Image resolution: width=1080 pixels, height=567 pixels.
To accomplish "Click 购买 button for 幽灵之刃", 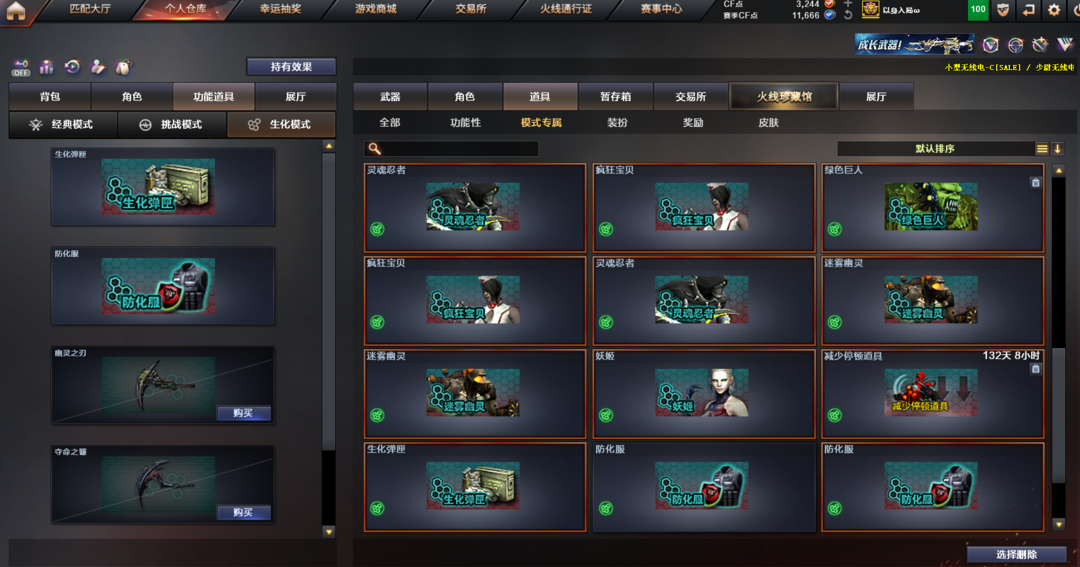I will coord(244,413).
